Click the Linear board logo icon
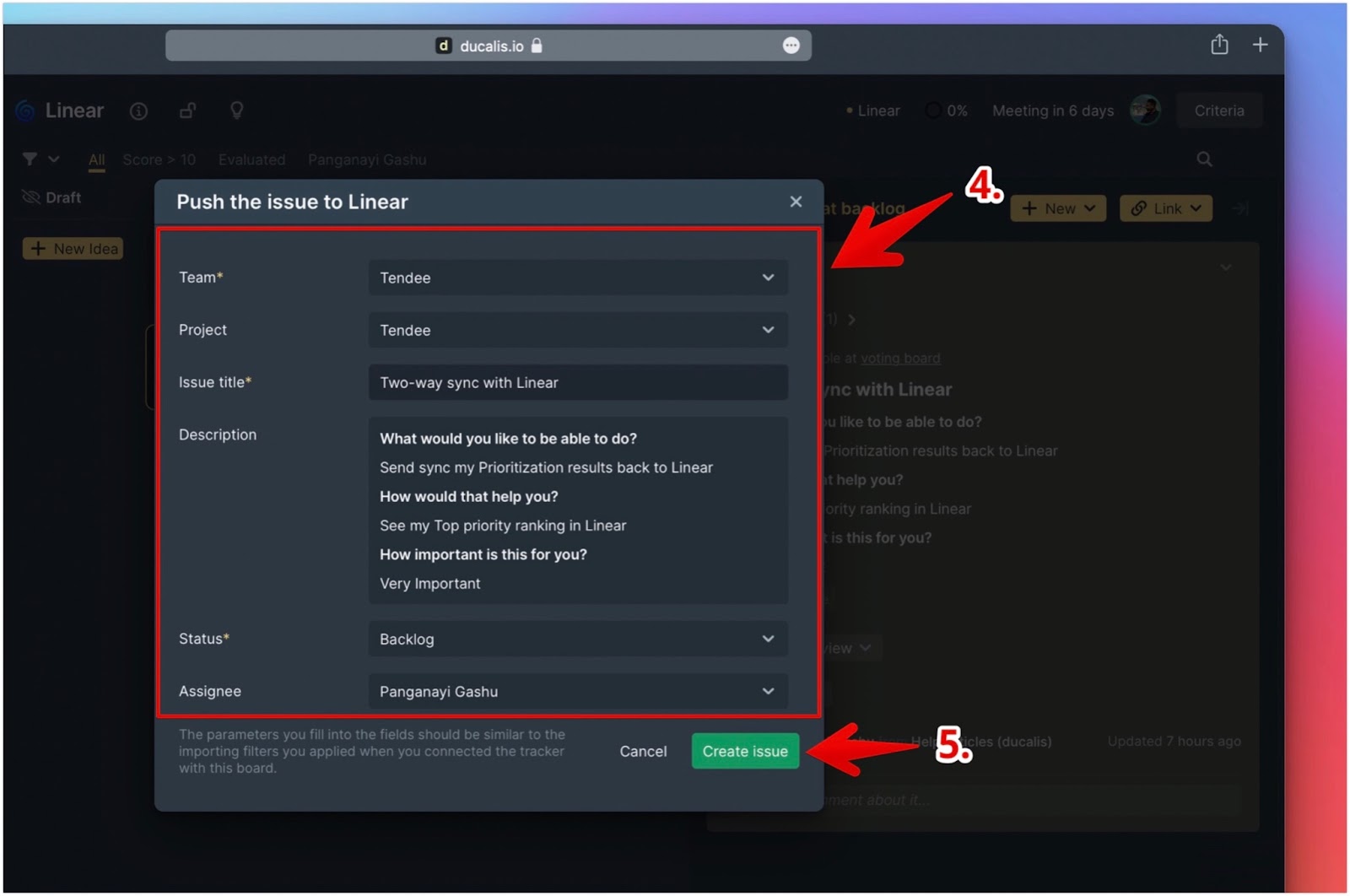 (x=26, y=111)
